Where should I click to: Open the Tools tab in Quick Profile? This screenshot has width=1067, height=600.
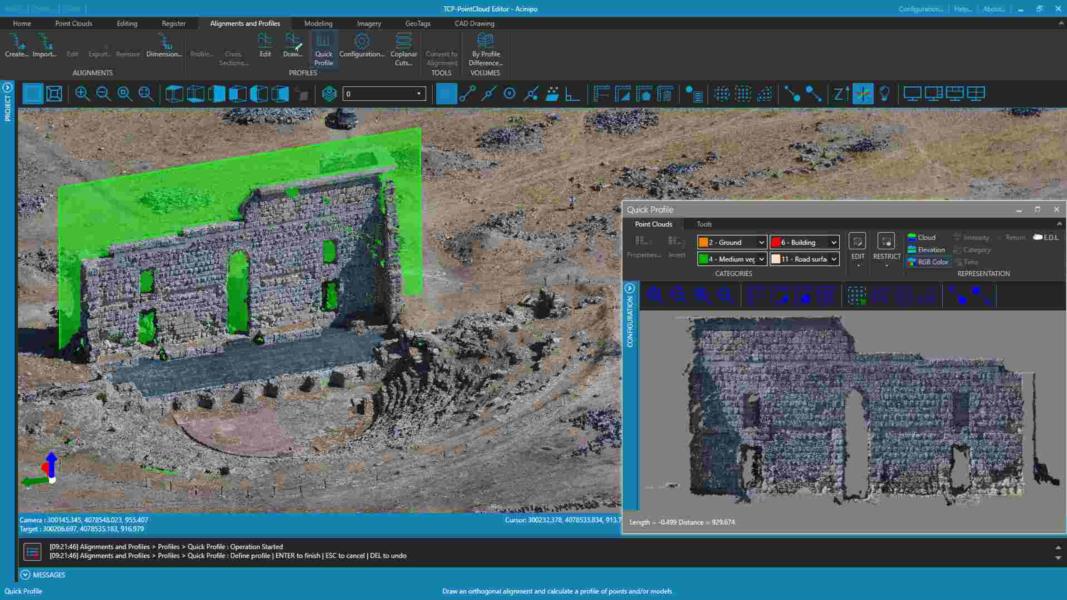coord(704,224)
